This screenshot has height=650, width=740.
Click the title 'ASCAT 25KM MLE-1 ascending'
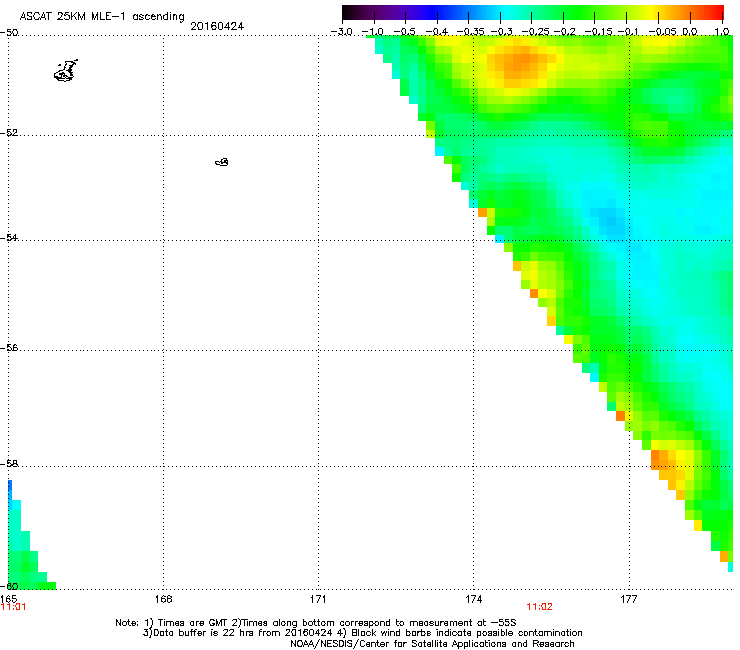pos(102,17)
